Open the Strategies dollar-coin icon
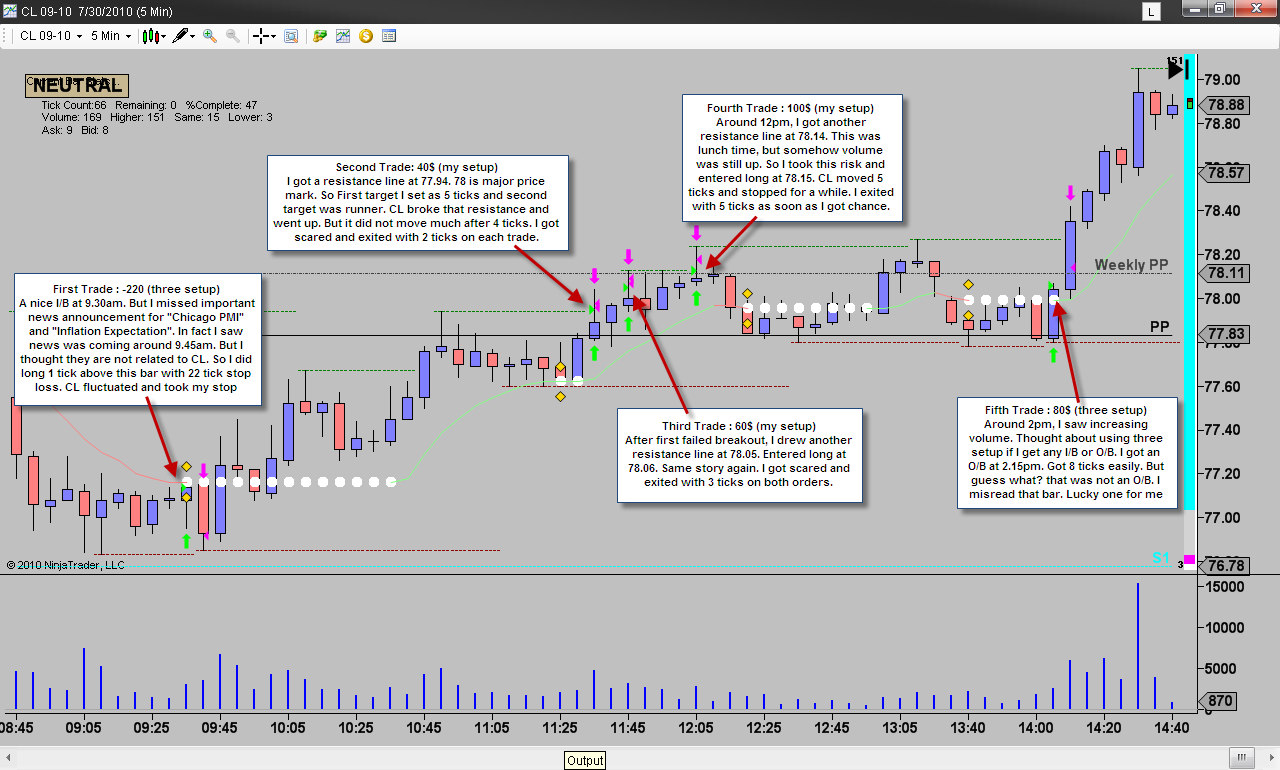The height and width of the screenshot is (770, 1280). 366,36
